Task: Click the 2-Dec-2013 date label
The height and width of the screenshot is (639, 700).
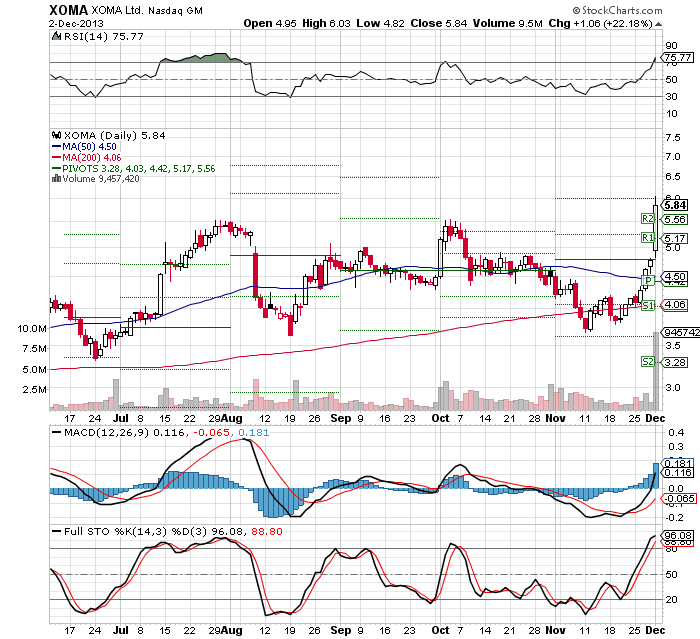Action: click(76, 24)
